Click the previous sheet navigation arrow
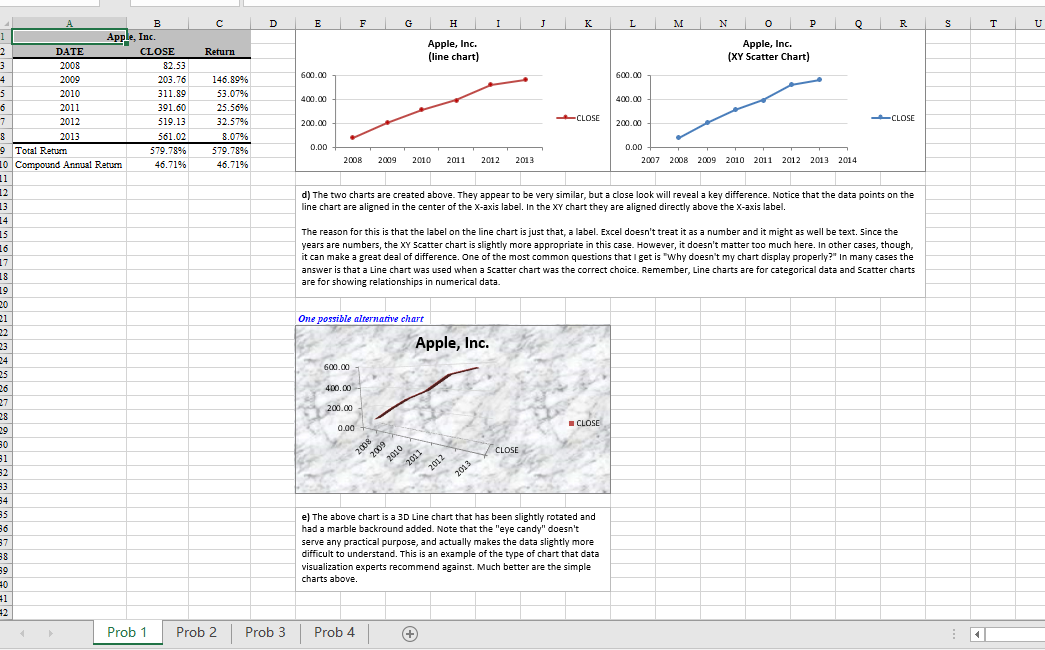This screenshot has width=1045, height=650. (23, 633)
